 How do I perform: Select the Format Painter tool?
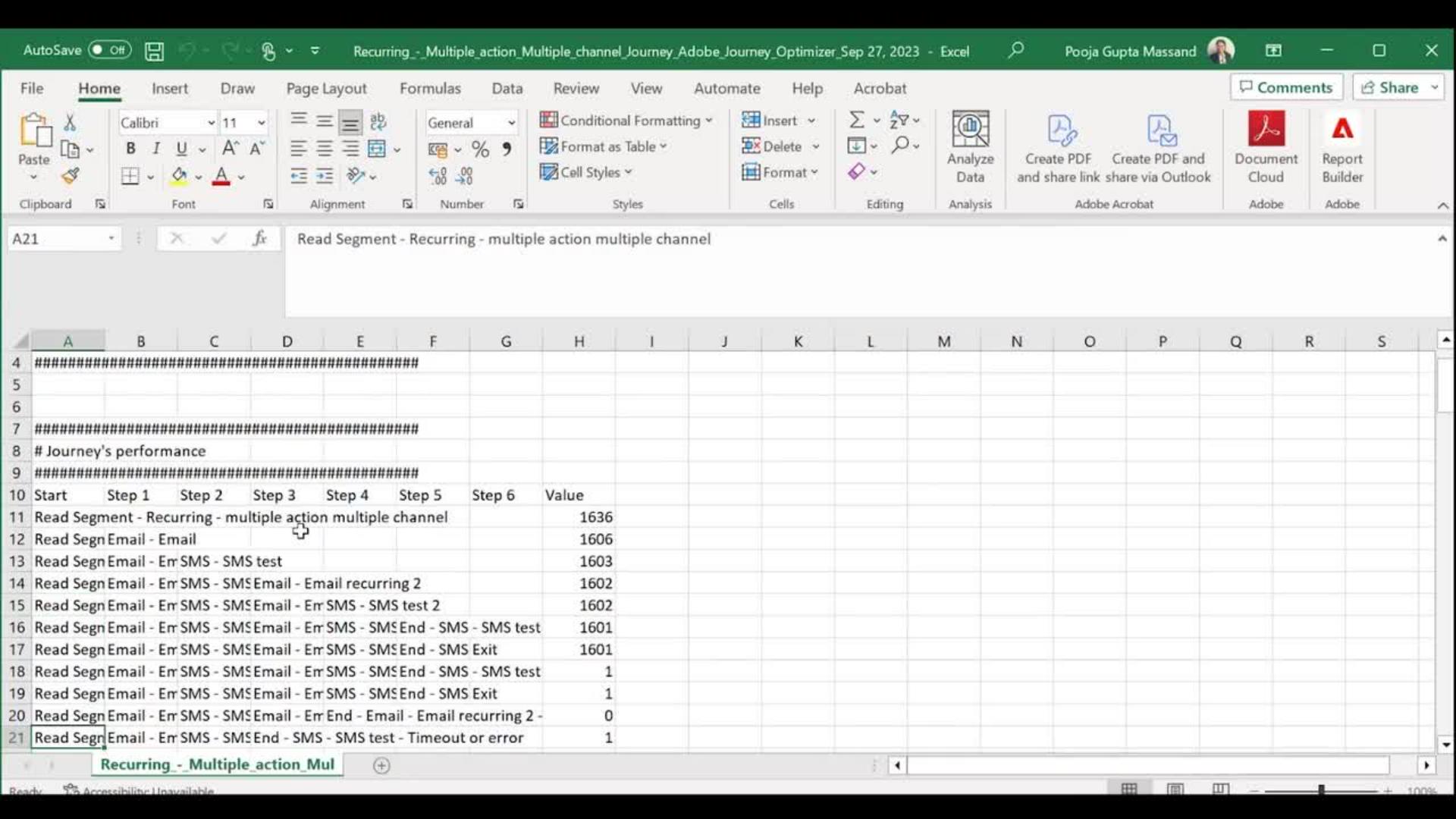(x=70, y=175)
